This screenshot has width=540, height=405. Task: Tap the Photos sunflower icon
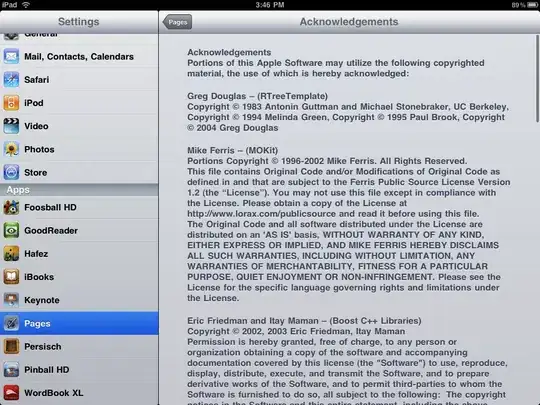tap(11, 149)
